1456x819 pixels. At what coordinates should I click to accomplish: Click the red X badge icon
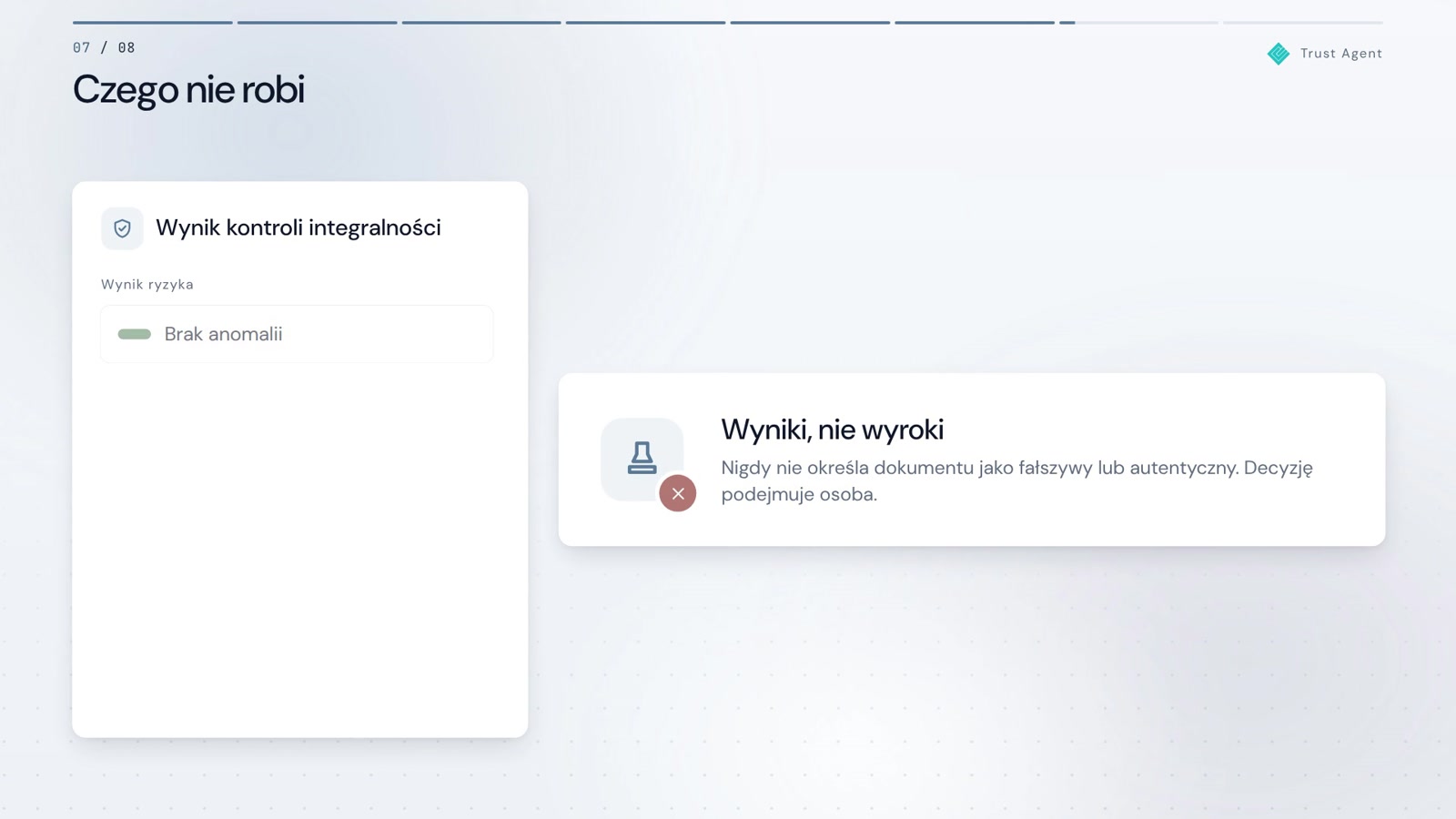pos(678,493)
